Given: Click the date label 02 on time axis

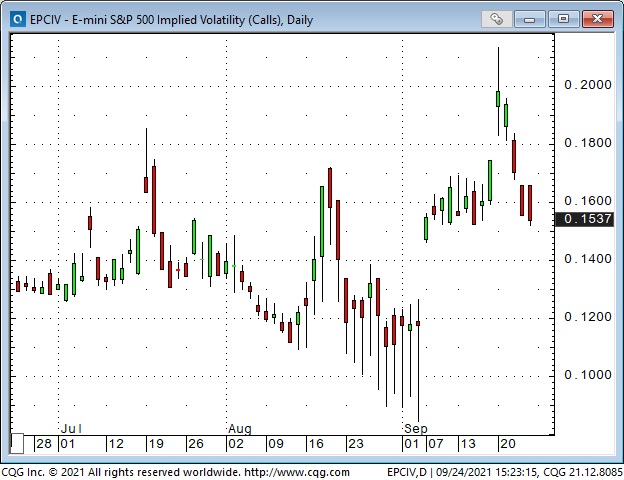Looking at the screenshot, I should 236,443.
